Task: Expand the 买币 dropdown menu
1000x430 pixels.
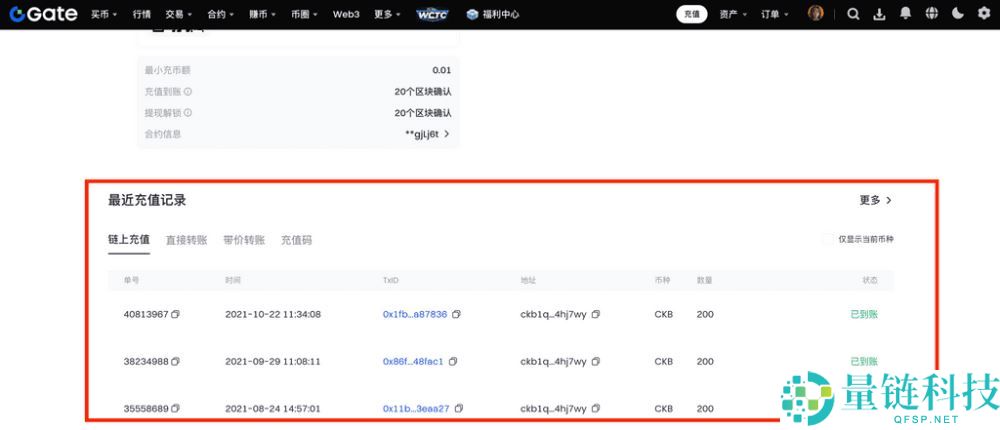Action: [104, 14]
